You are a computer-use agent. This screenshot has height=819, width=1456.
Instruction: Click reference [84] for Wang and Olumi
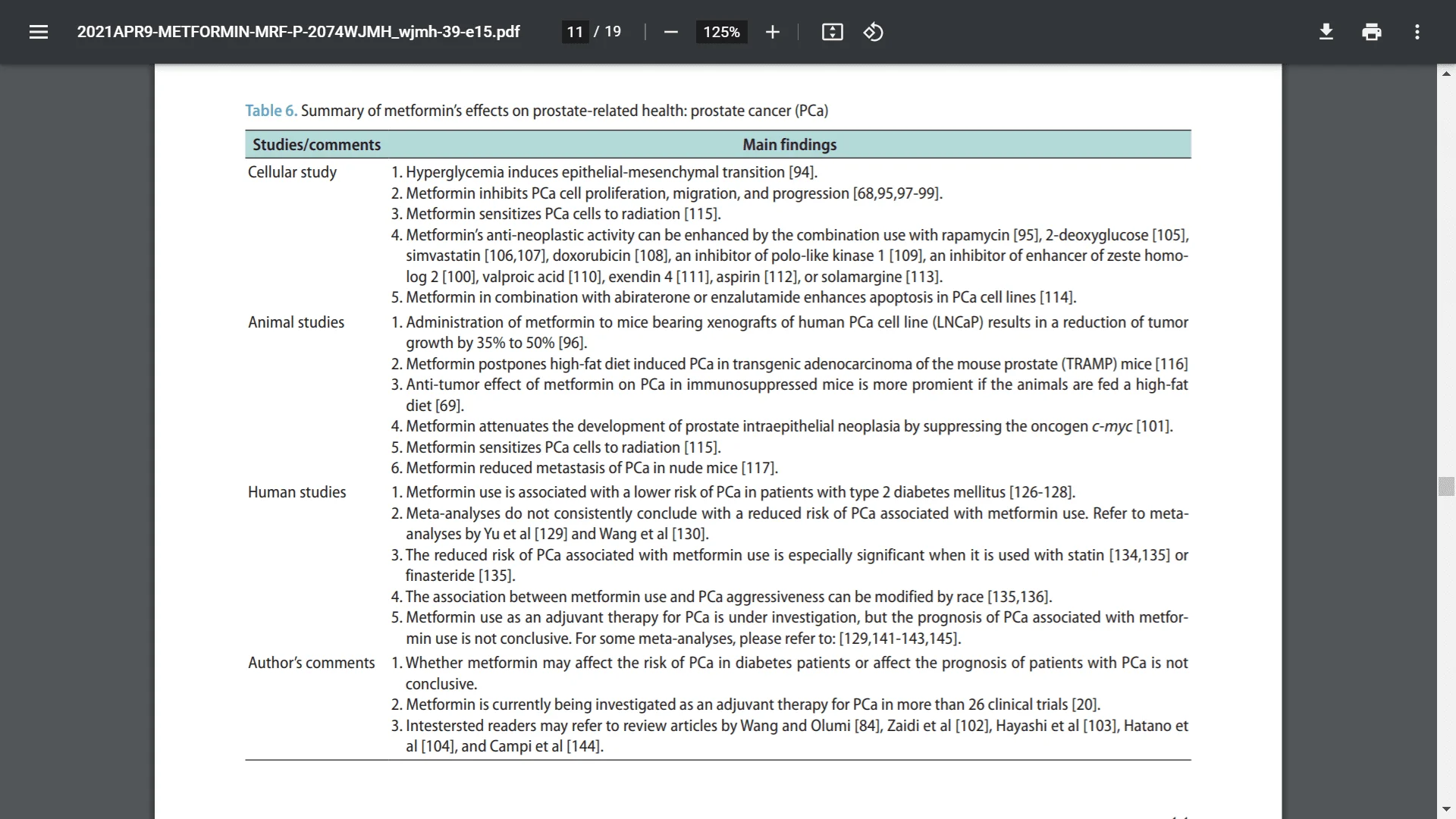pos(868,726)
